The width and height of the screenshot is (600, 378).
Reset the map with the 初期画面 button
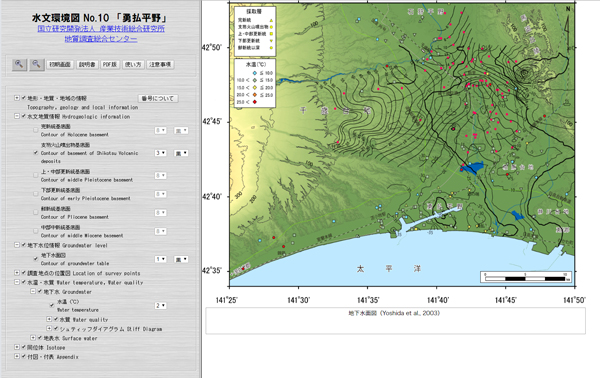click(60, 65)
